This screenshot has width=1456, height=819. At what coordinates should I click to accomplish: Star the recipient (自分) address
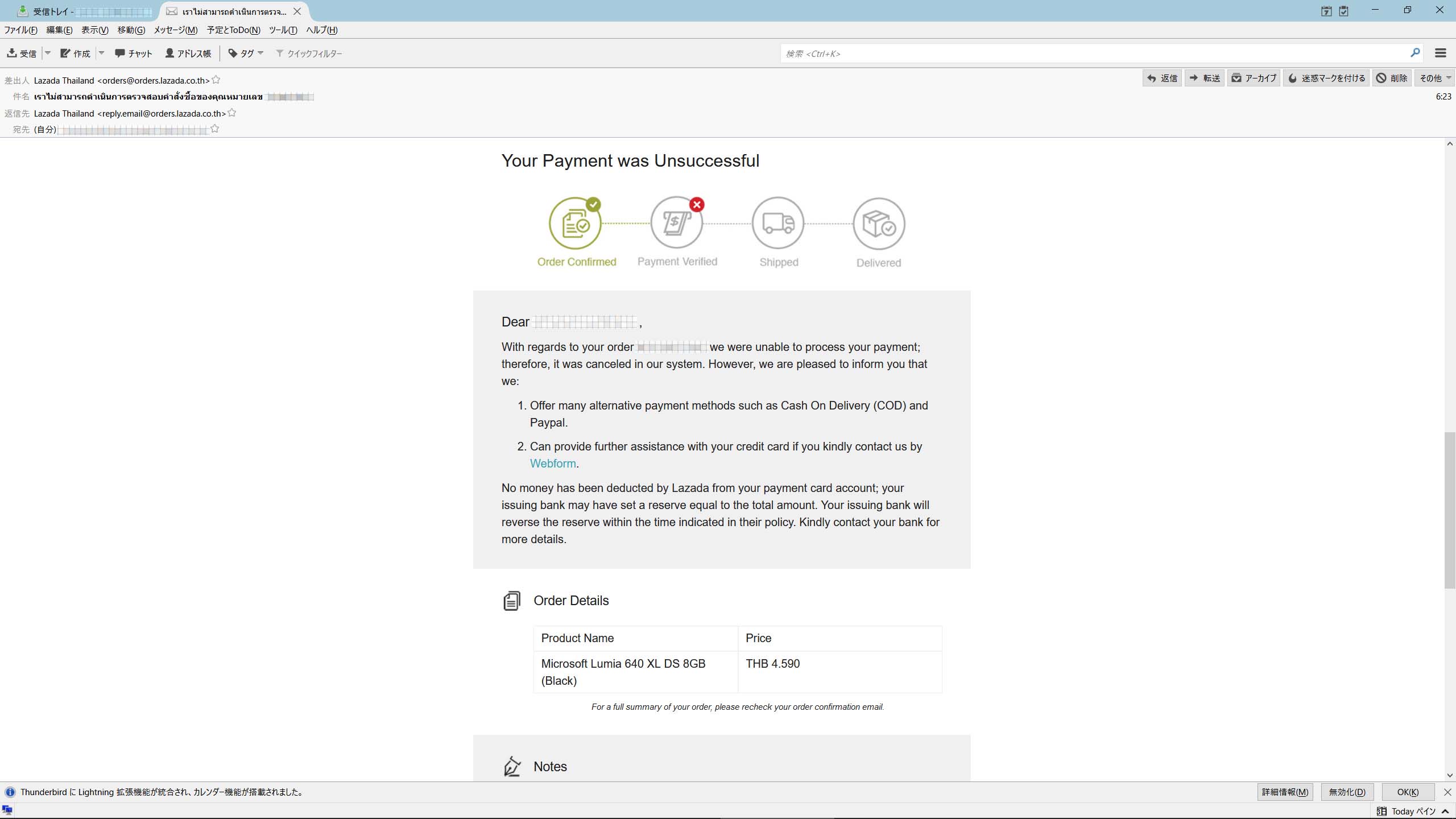coord(215,129)
